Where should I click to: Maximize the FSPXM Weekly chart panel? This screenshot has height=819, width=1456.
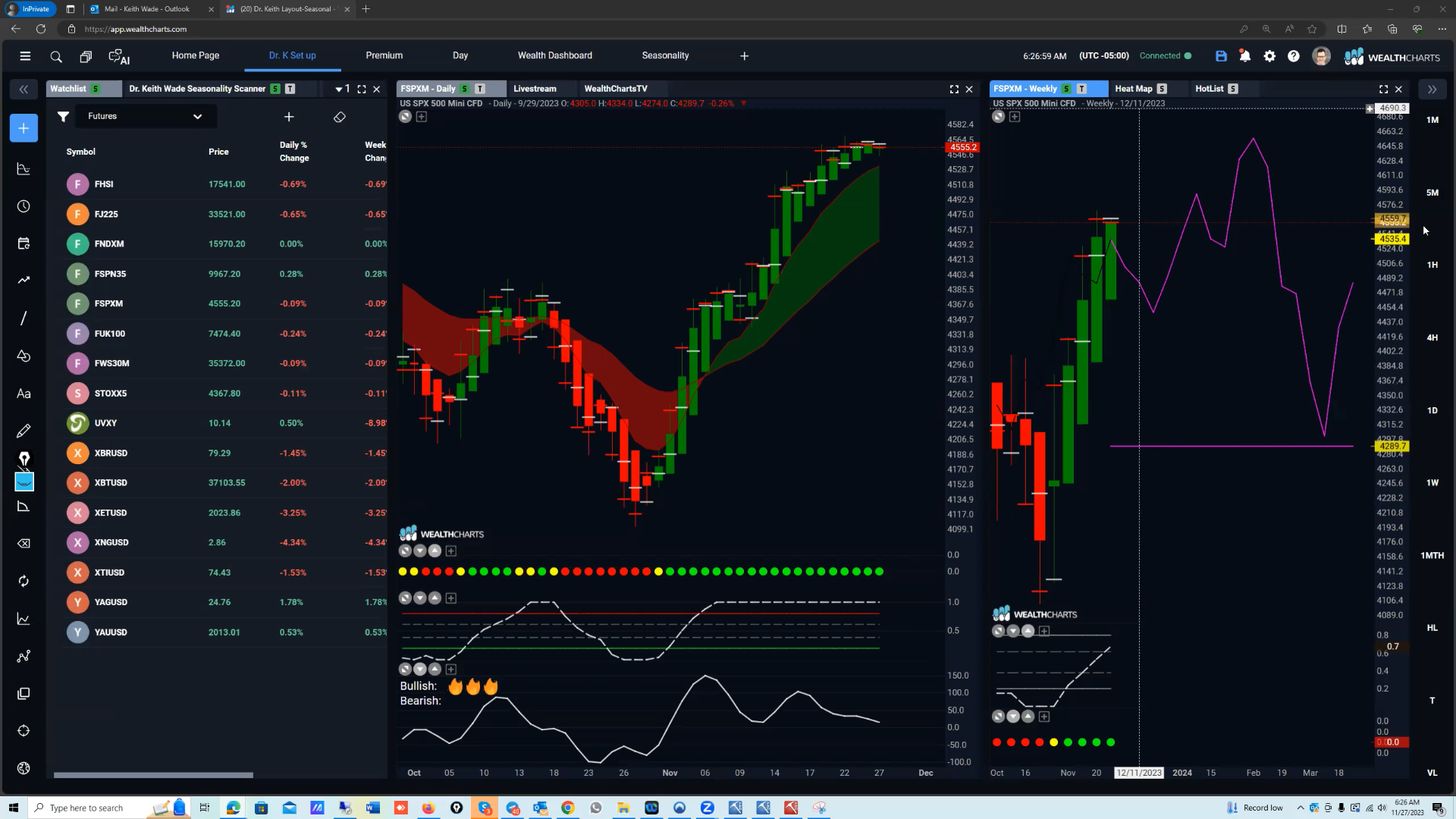pyautogui.click(x=1383, y=89)
